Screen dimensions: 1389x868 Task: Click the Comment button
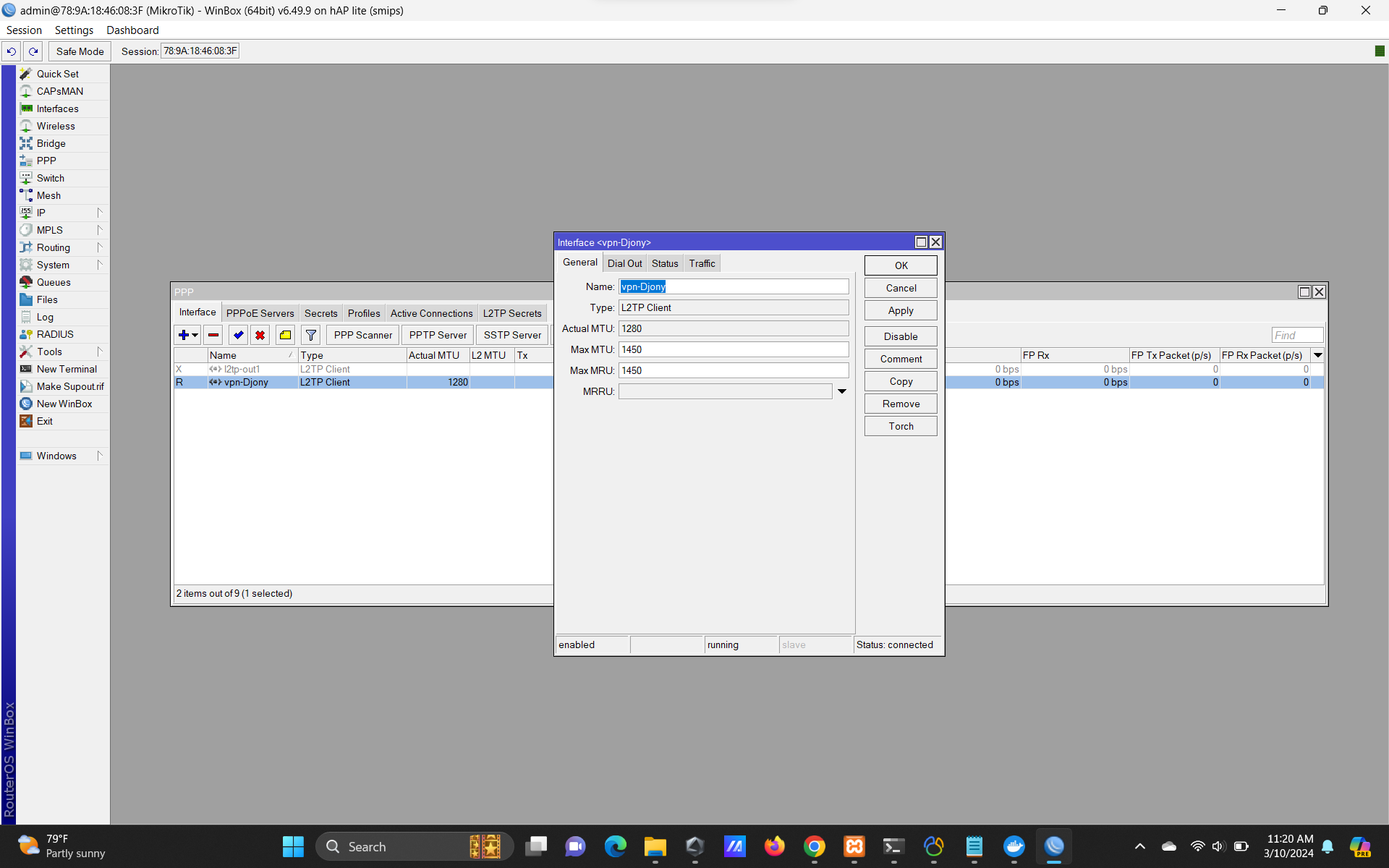(901, 359)
